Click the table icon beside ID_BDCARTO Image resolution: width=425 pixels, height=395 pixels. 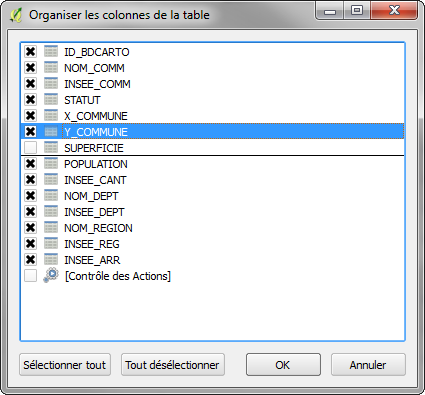pos(51,52)
